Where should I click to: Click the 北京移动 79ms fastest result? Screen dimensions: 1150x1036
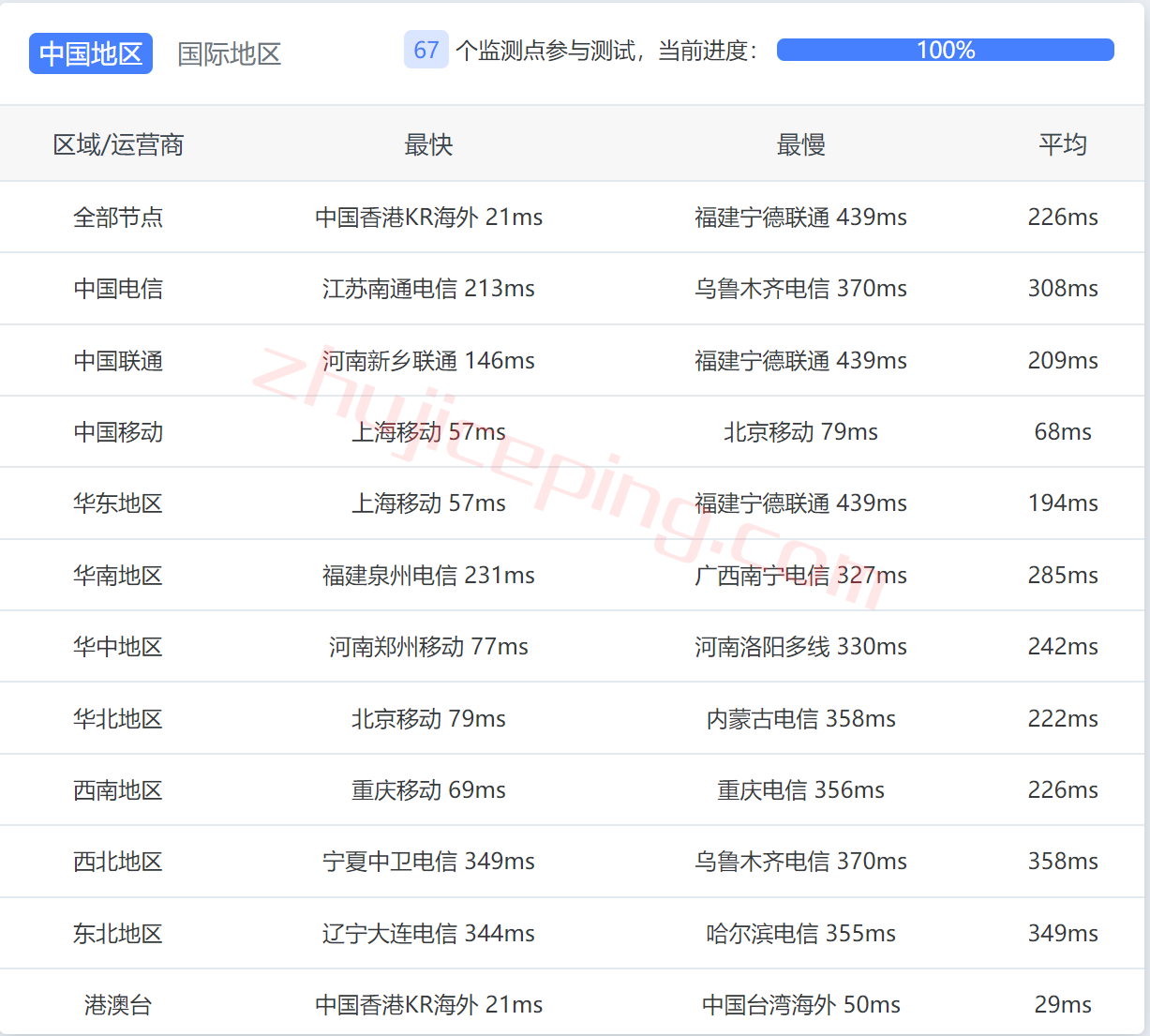pyautogui.click(x=428, y=718)
